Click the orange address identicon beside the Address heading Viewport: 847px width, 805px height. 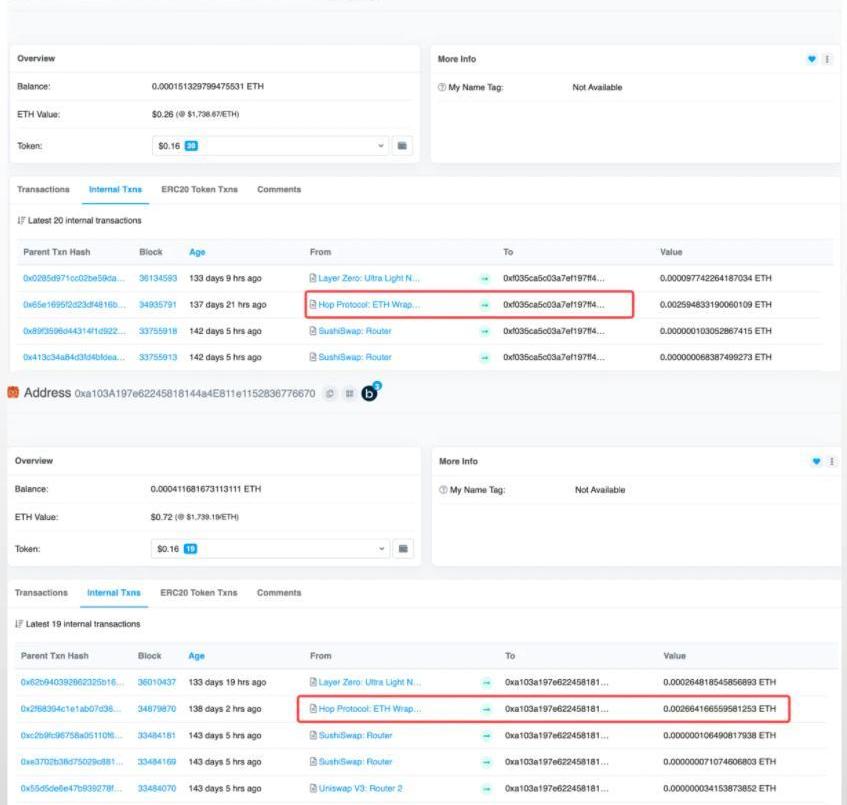coord(13,393)
